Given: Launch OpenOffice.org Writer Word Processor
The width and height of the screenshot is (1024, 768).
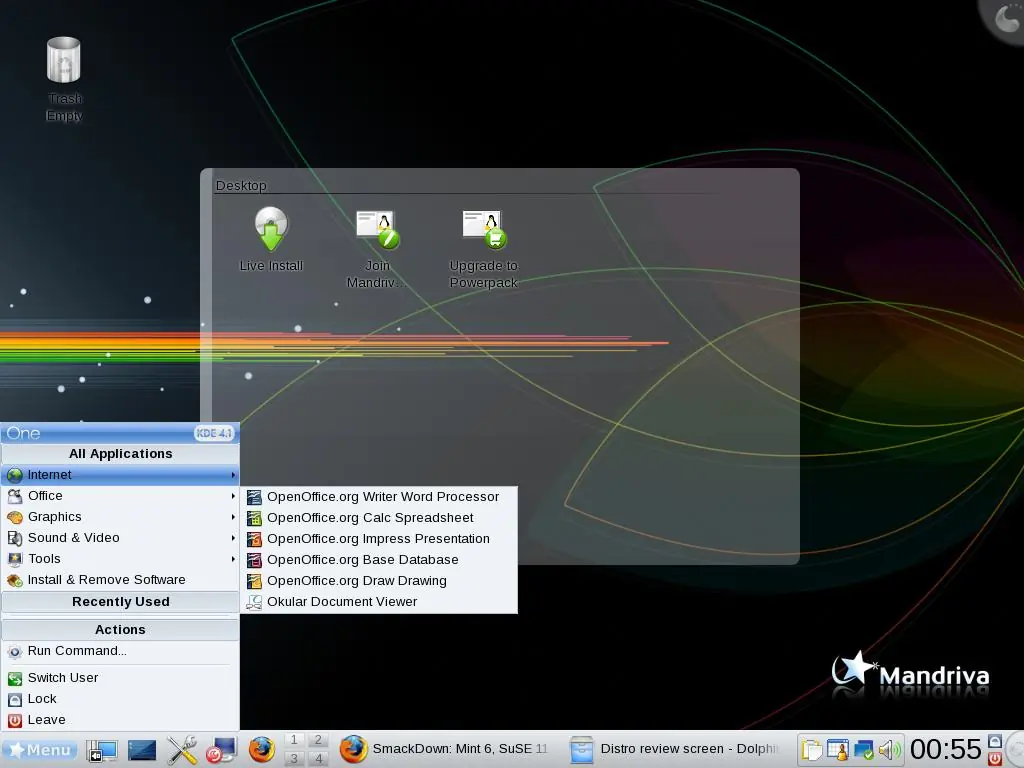Looking at the screenshot, I should click(379, 497).
